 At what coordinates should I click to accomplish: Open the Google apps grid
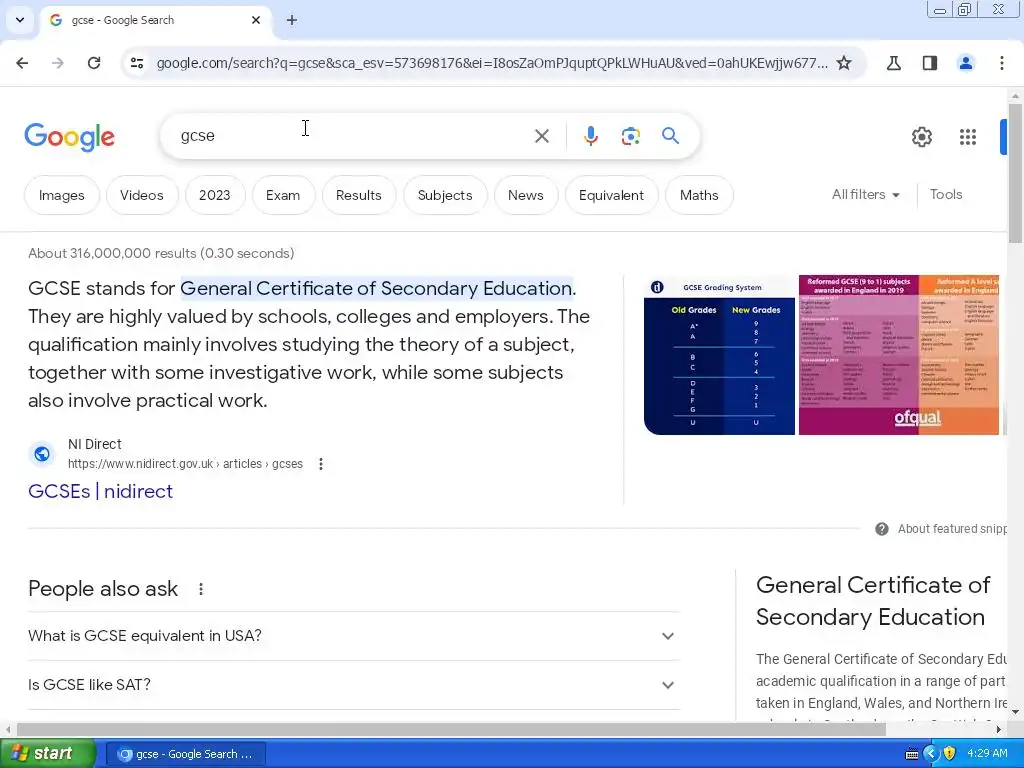(967, 136)
